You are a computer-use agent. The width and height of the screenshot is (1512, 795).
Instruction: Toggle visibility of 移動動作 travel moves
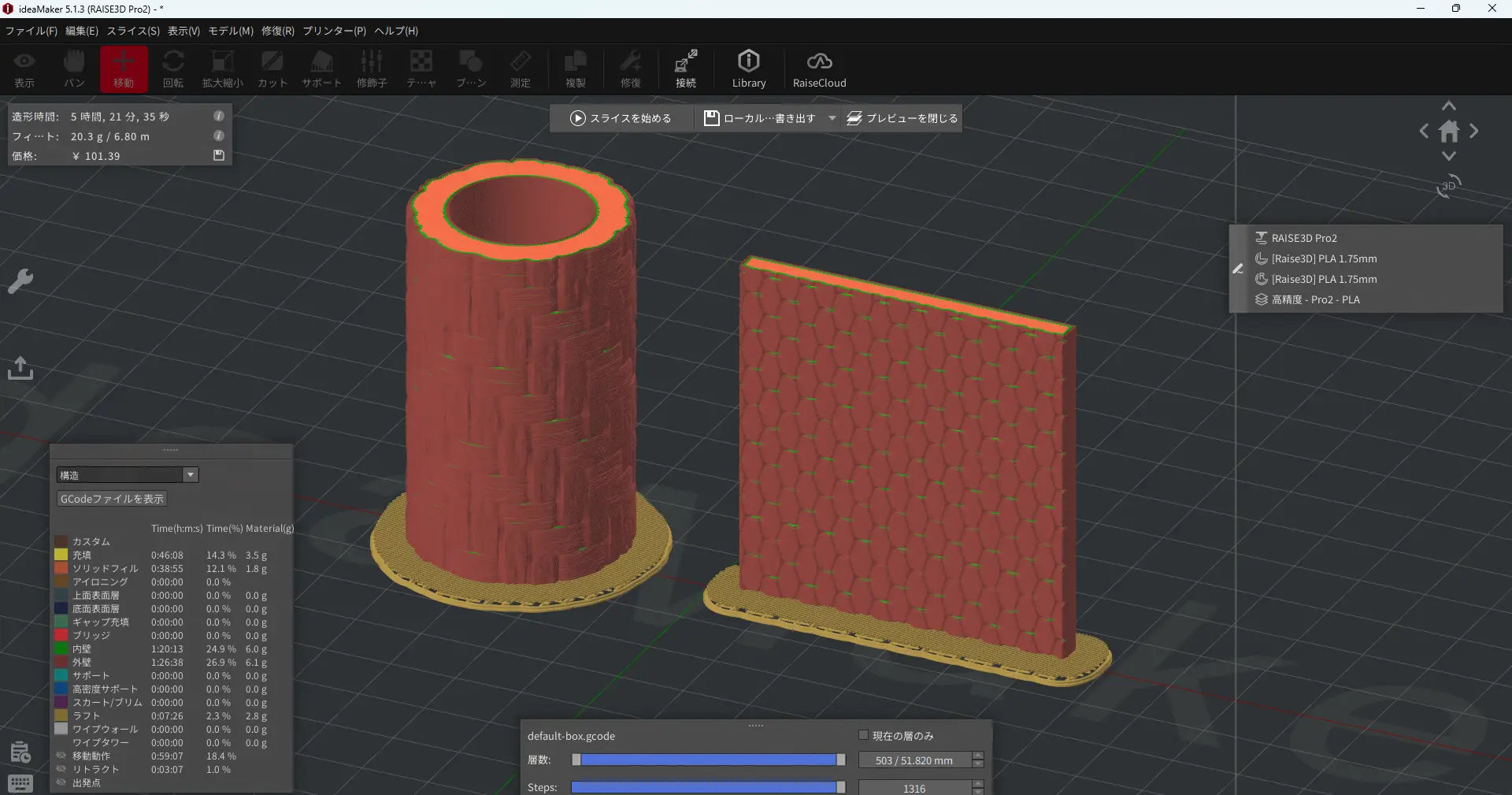pos(61,756)
